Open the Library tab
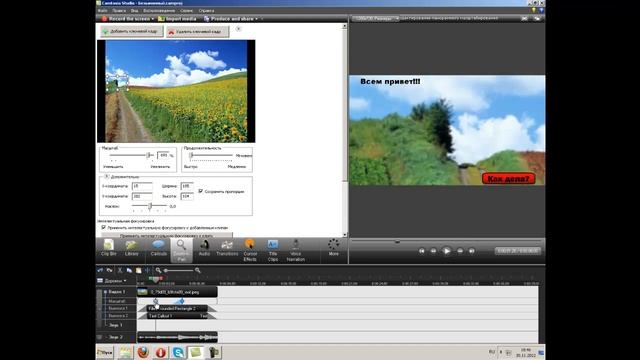The image size is (640, 360). [x=131, y=249]
